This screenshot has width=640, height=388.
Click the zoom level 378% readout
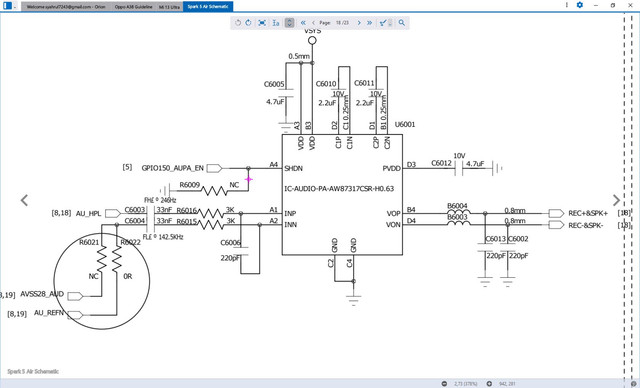coord(467,384)
